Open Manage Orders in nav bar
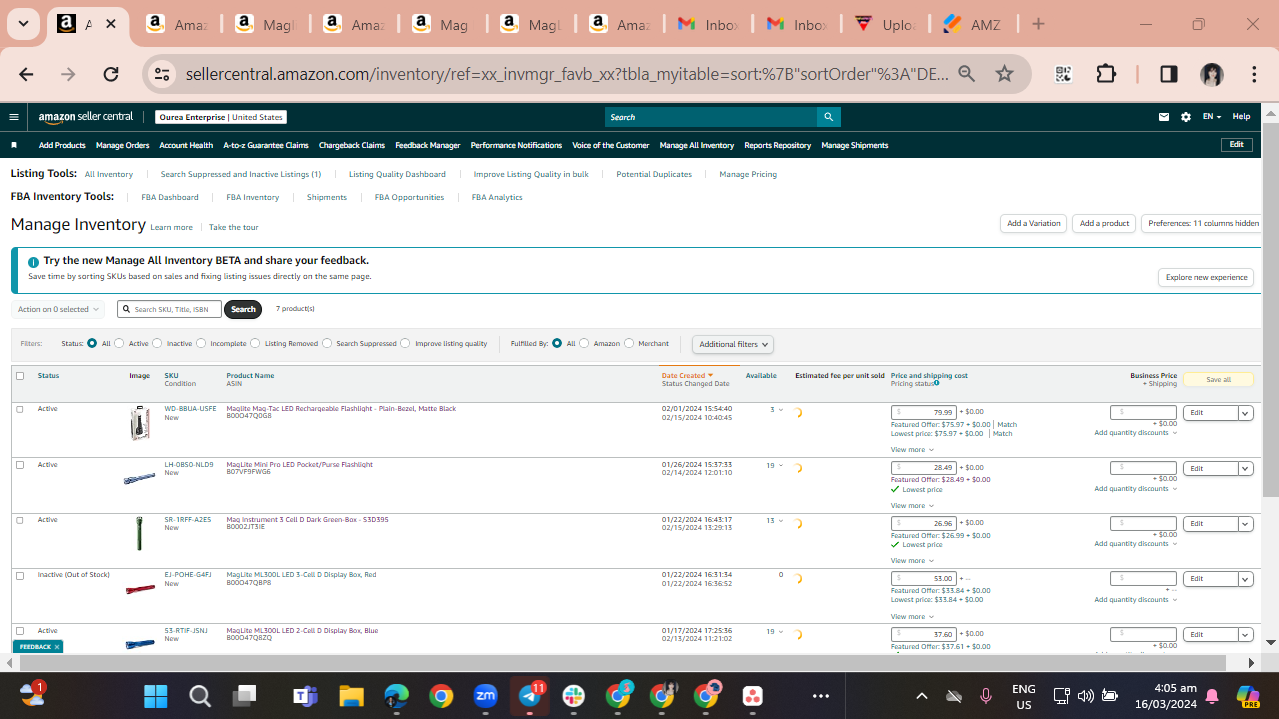The image size is (1279, 719). [123, 145]
